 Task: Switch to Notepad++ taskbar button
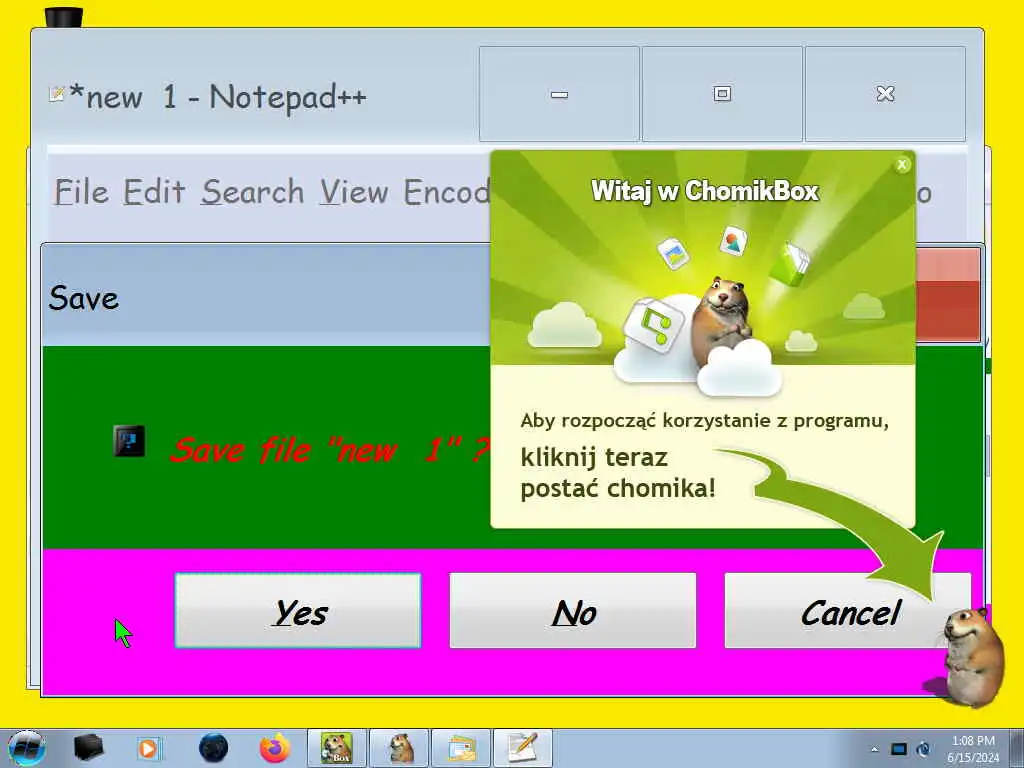point(523,748)
